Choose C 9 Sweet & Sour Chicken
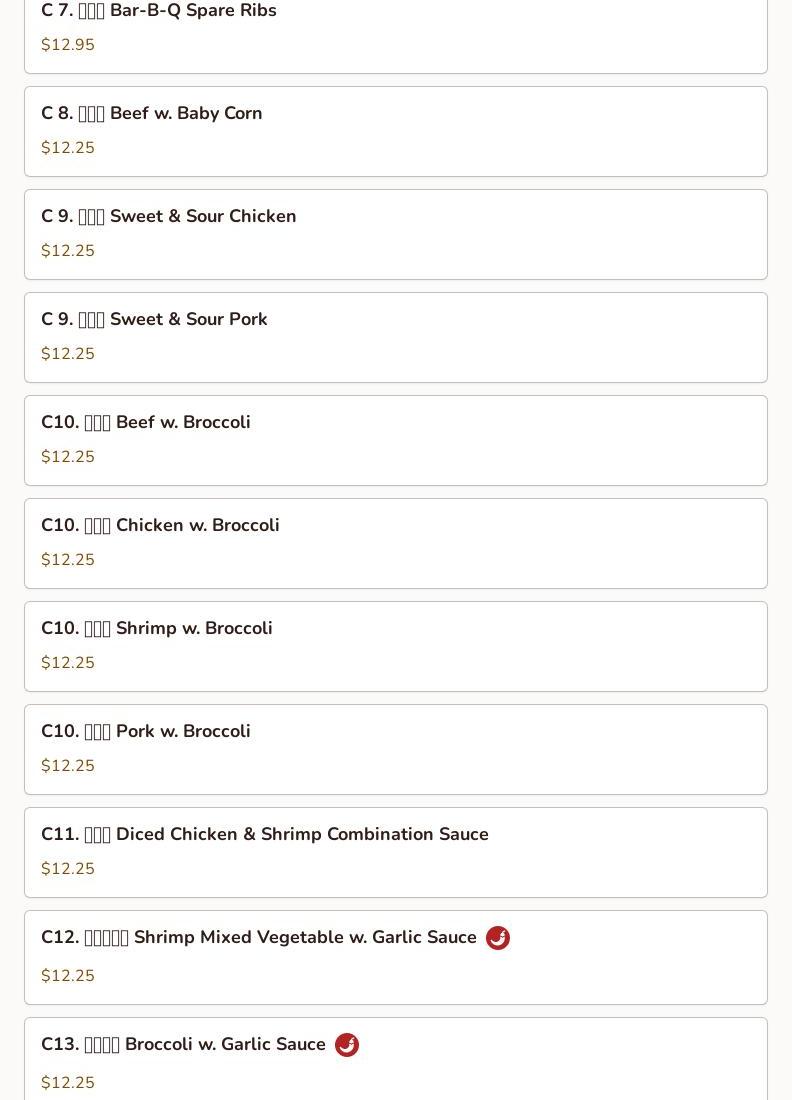This screenshot has width=792, height=1100. click(x=396, y=234)
